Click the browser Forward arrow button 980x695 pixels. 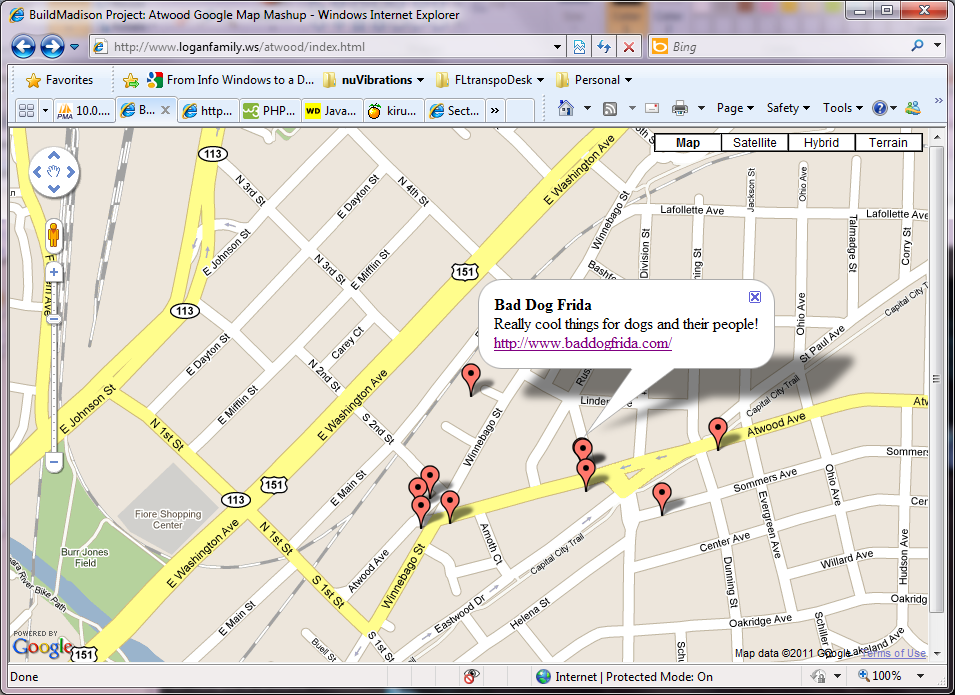click(52, 46)
